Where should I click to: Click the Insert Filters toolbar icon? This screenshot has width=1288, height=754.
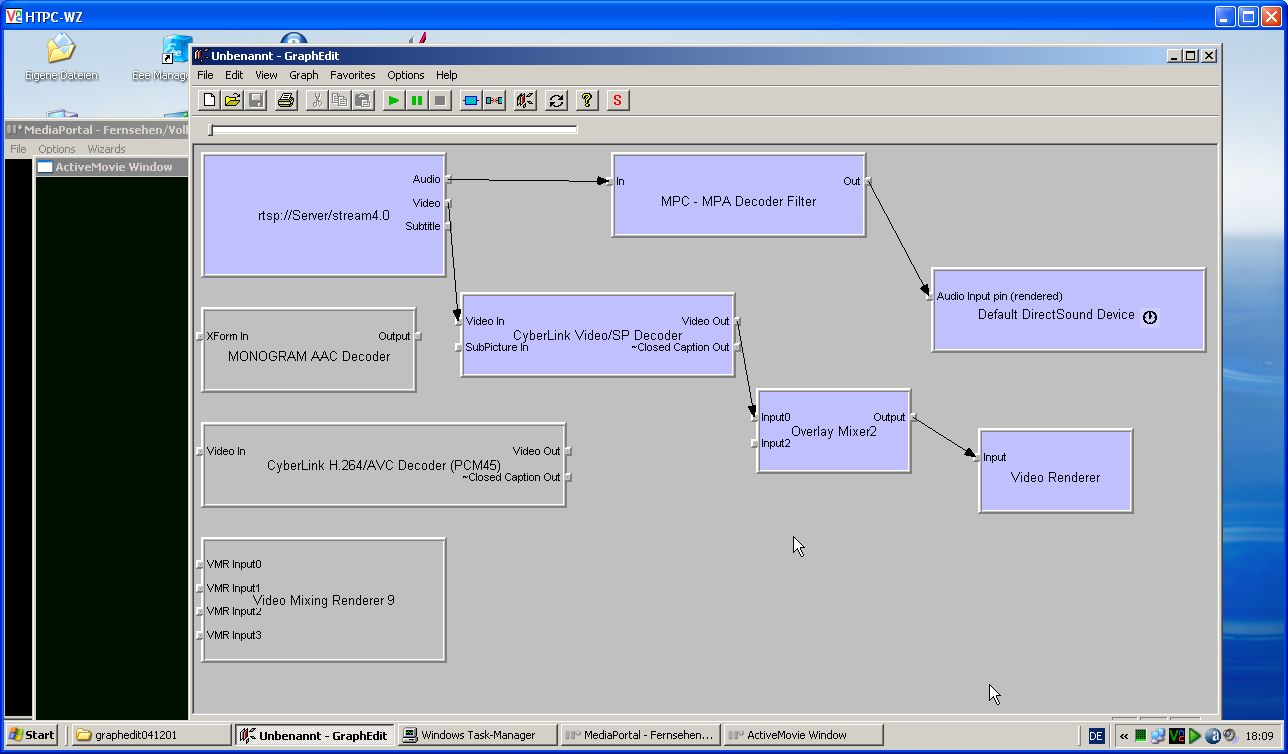pos(471,100)
